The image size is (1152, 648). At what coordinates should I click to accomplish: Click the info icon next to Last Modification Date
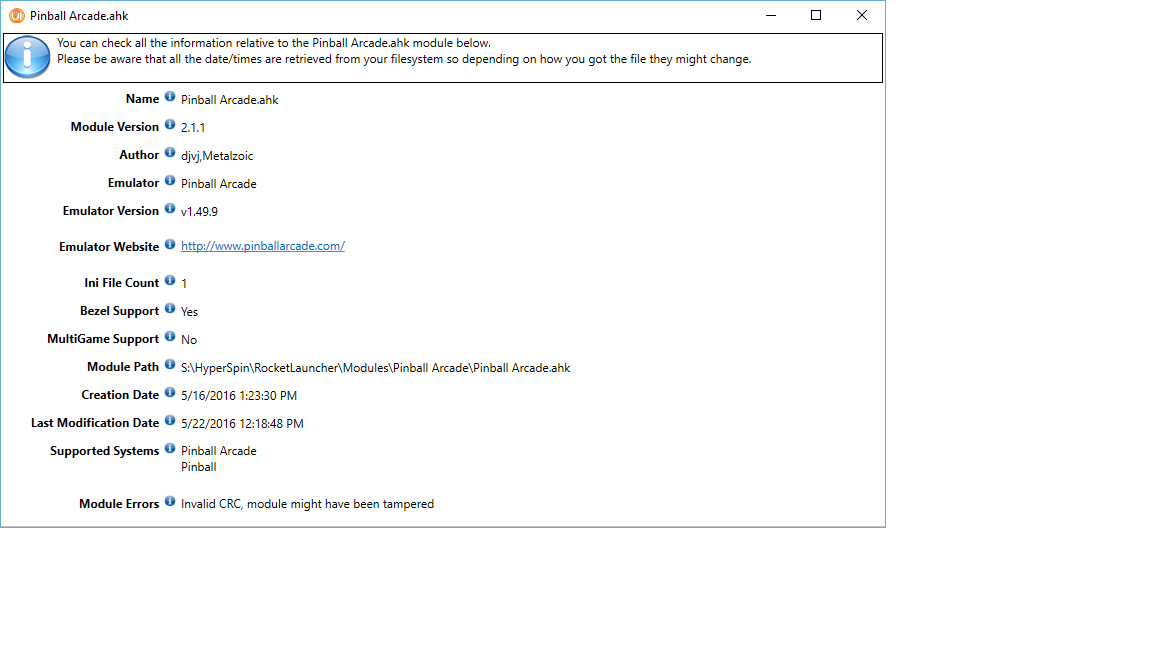coord(170,421)
